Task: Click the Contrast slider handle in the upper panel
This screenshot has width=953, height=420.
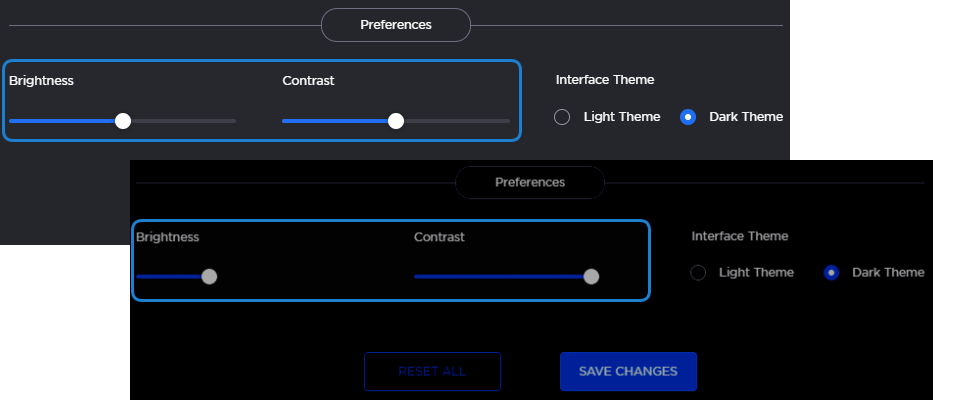Action: 396,121
